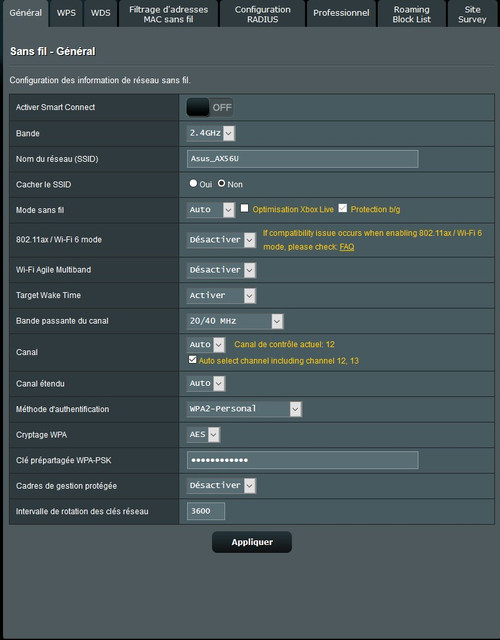500x640 pixels.
Task: Go to Configuration RADIUS tab
Action: coord(262,14)
